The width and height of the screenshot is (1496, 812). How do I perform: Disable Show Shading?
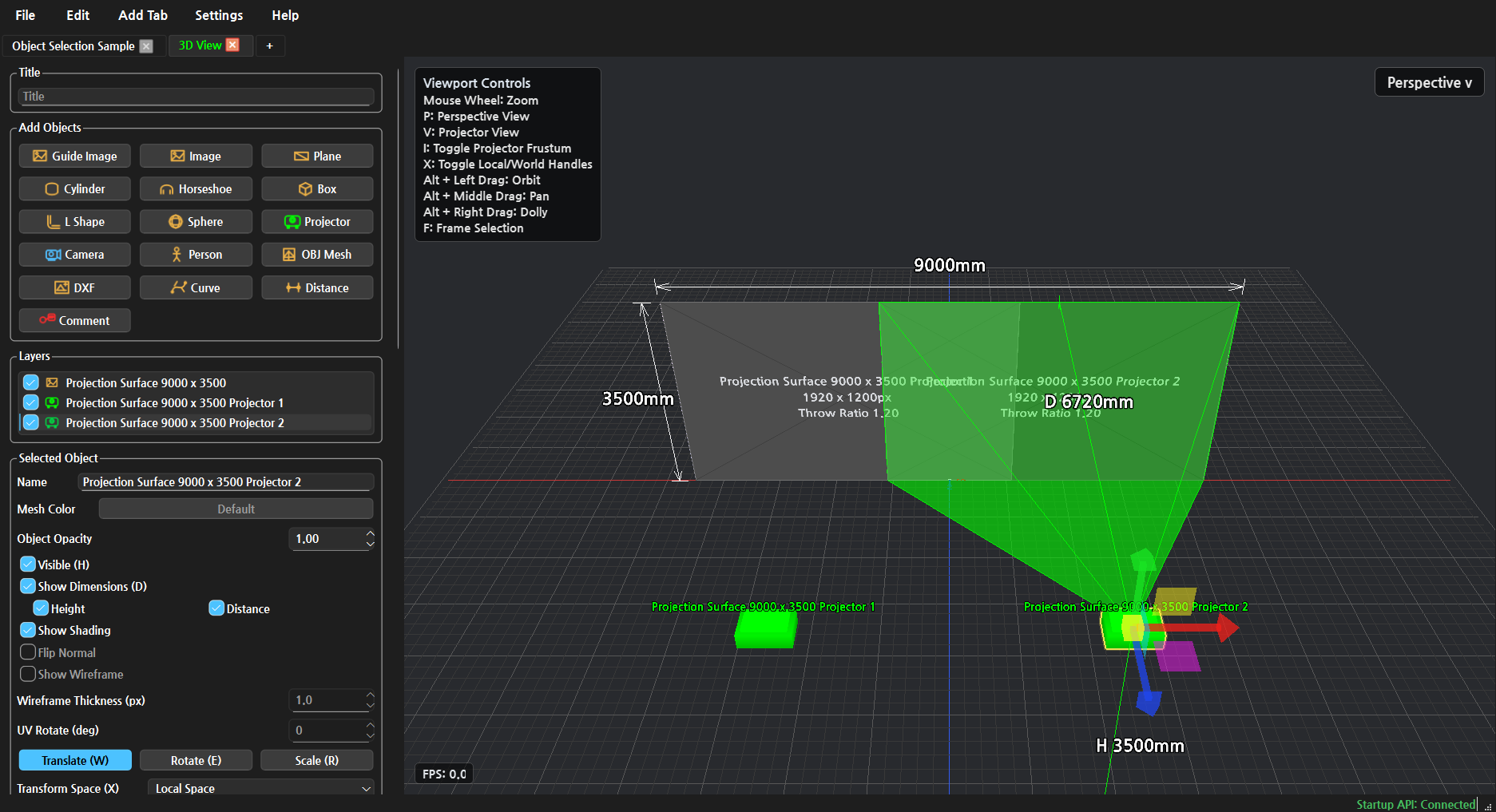pyautogui.click(x=28, y=629)
